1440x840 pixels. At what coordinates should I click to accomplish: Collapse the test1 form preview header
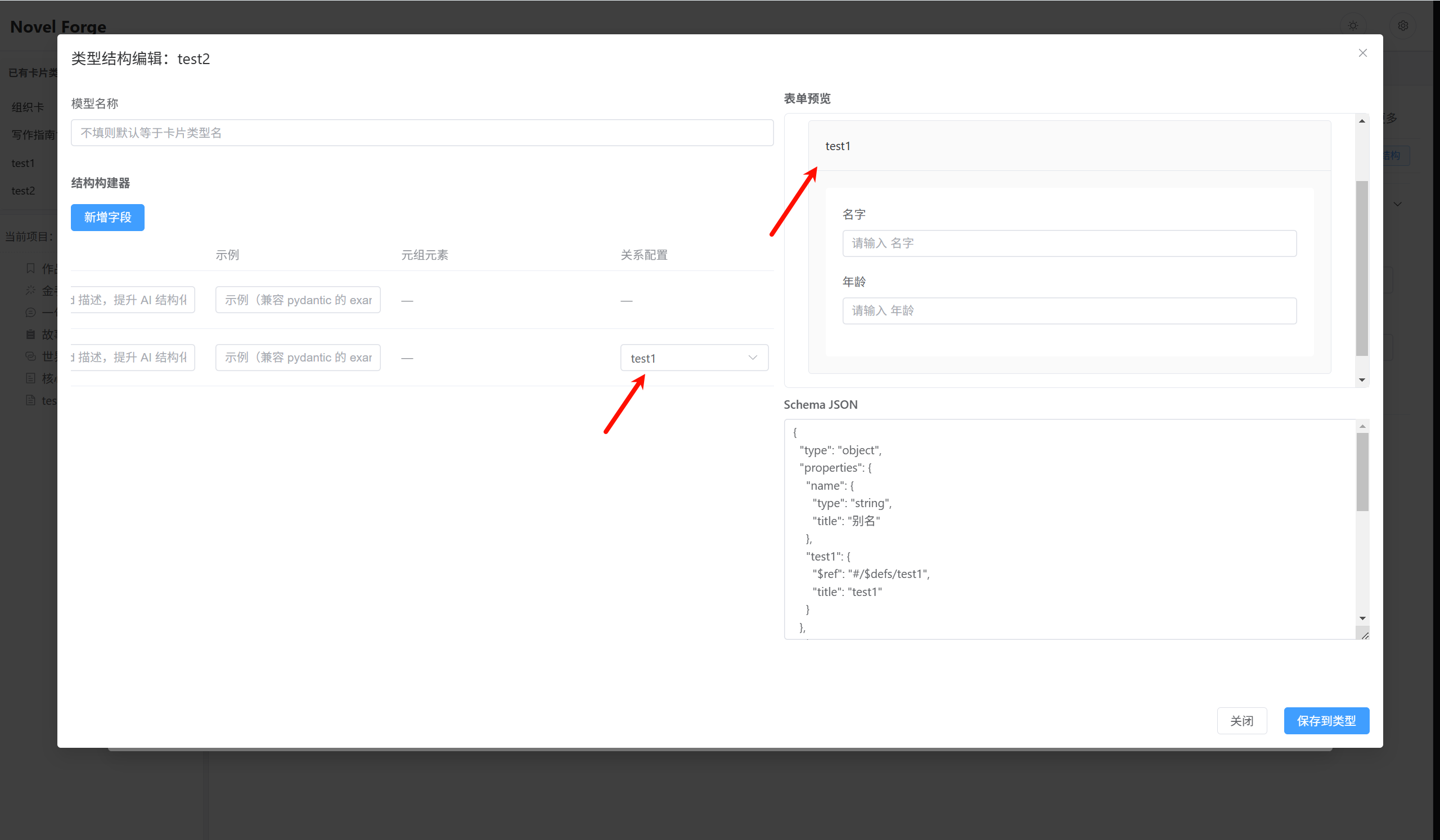pos(1069,146)
